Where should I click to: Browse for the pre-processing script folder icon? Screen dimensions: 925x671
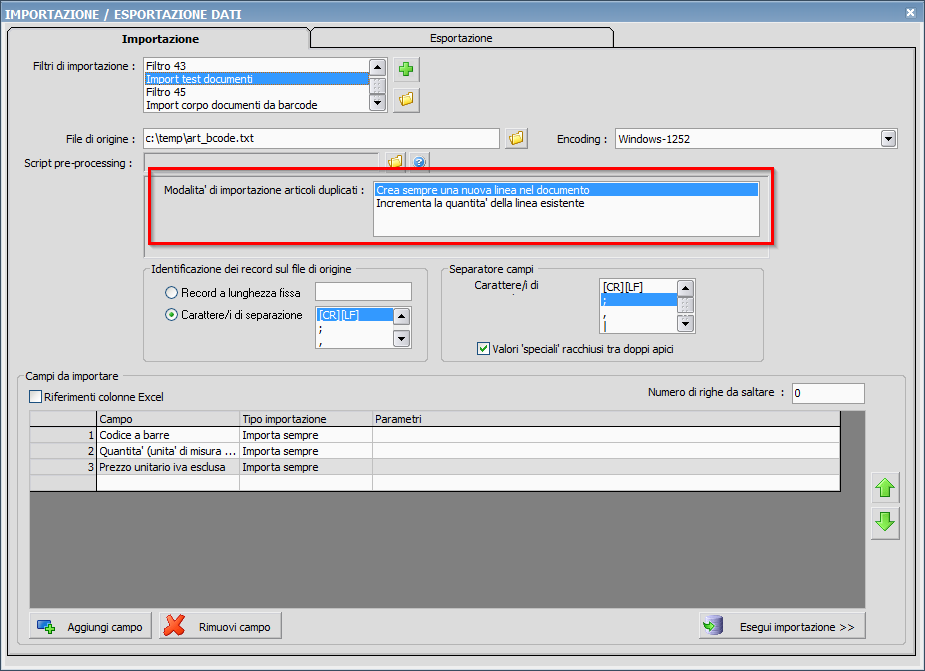[x=395, y=161]
